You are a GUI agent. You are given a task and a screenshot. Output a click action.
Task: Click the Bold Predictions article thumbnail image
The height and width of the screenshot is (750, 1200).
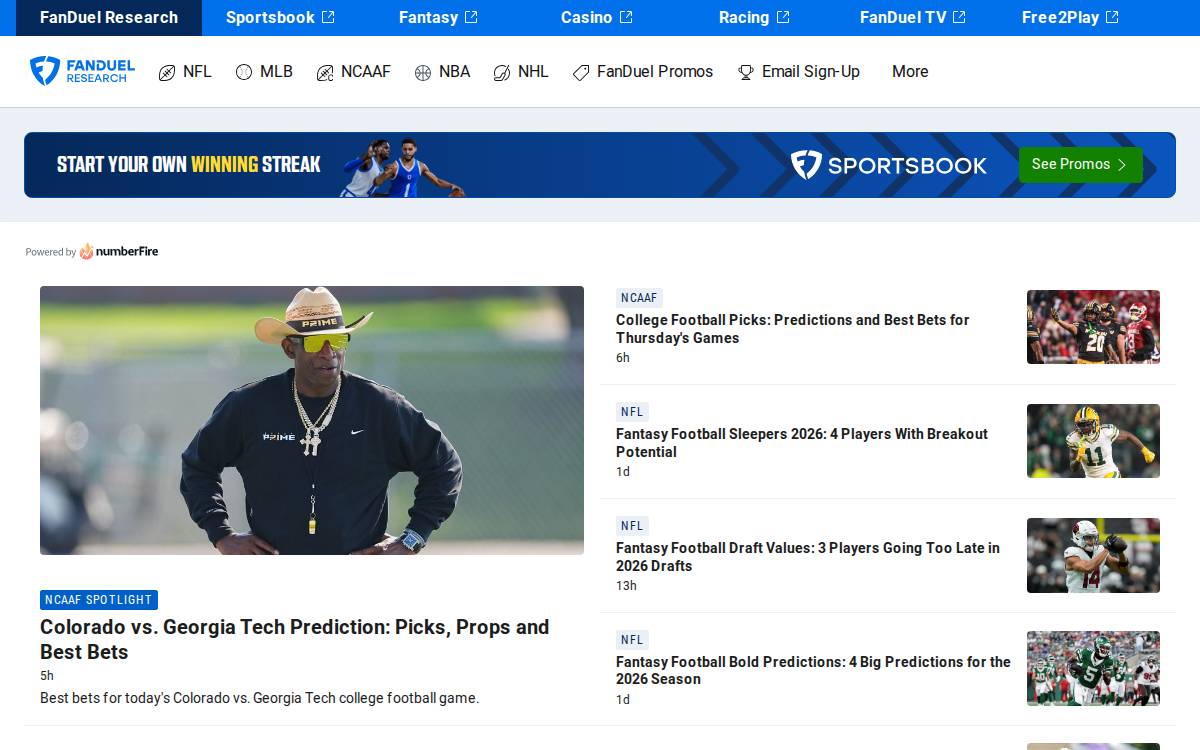click(1093, 668)
